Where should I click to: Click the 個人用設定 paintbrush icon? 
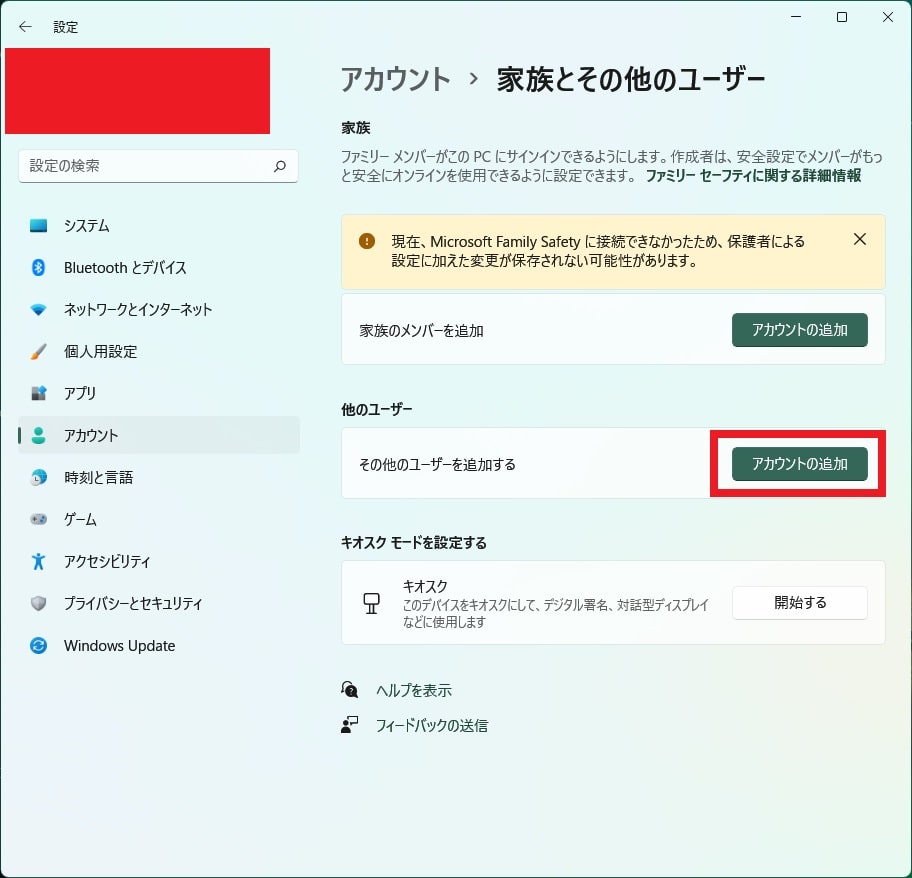point(38,352)
